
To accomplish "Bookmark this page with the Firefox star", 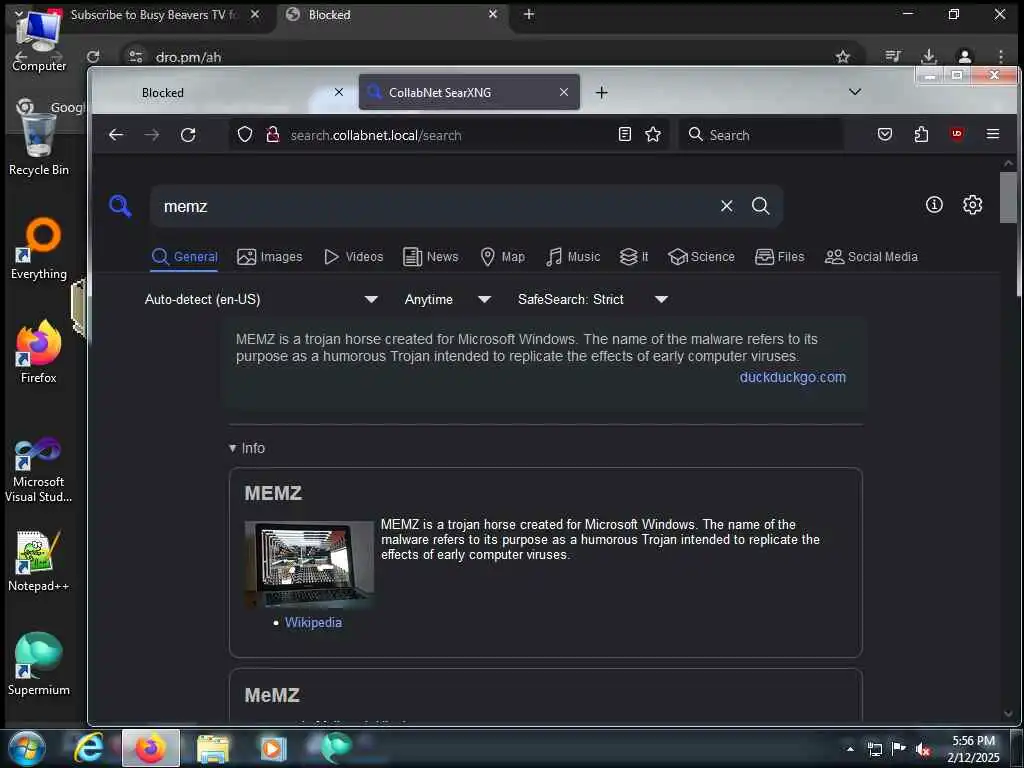I will [653, 135].
